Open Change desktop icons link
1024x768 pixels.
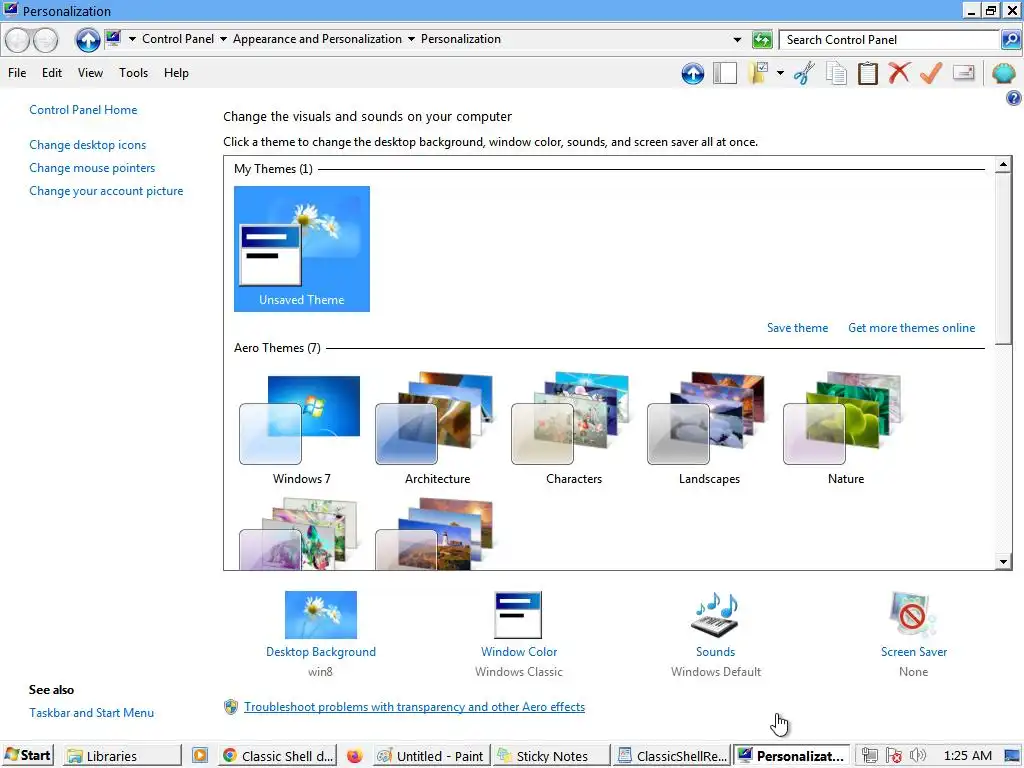(x=88, y=145)
